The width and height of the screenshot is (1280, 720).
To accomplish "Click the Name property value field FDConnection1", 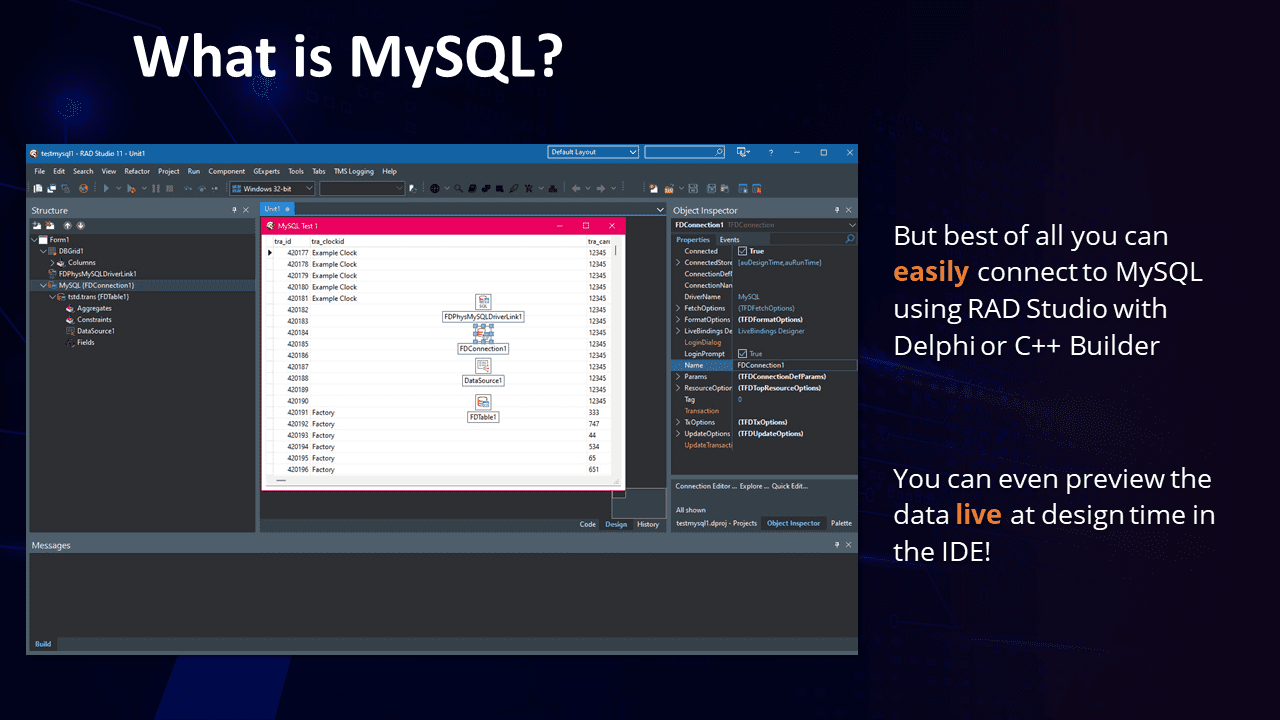I will click(796, 365).
